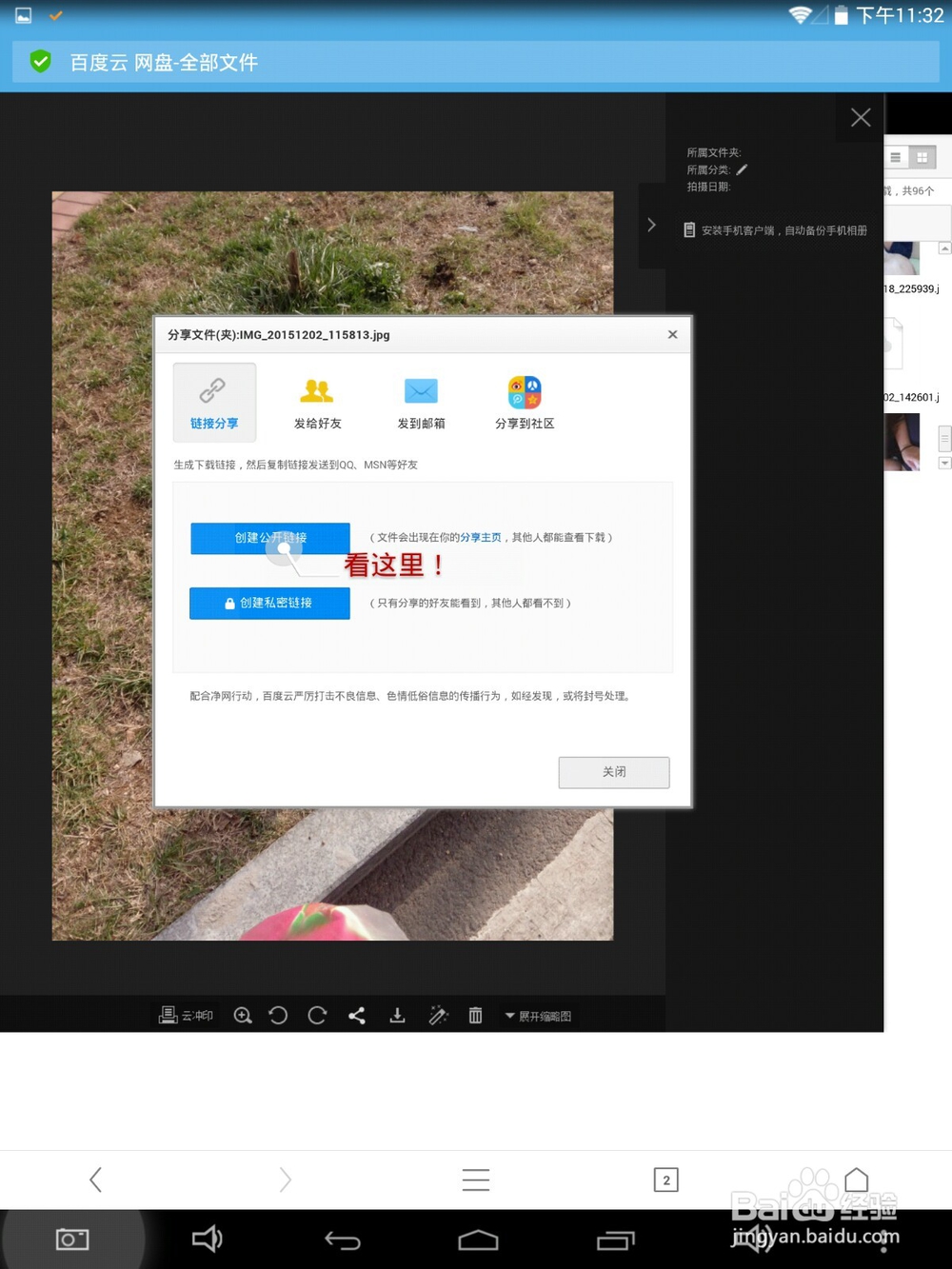Click the green shield security icon
The image size is (952, 1269).
click(x=40, y=62)
